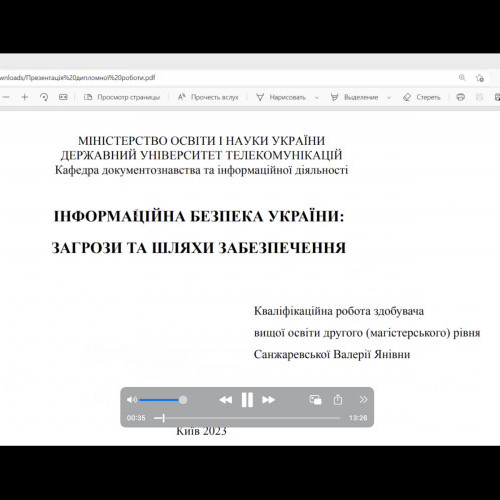Pause the video playback
The width and height of the screenshot is (500, 500).
pos(247,400)
